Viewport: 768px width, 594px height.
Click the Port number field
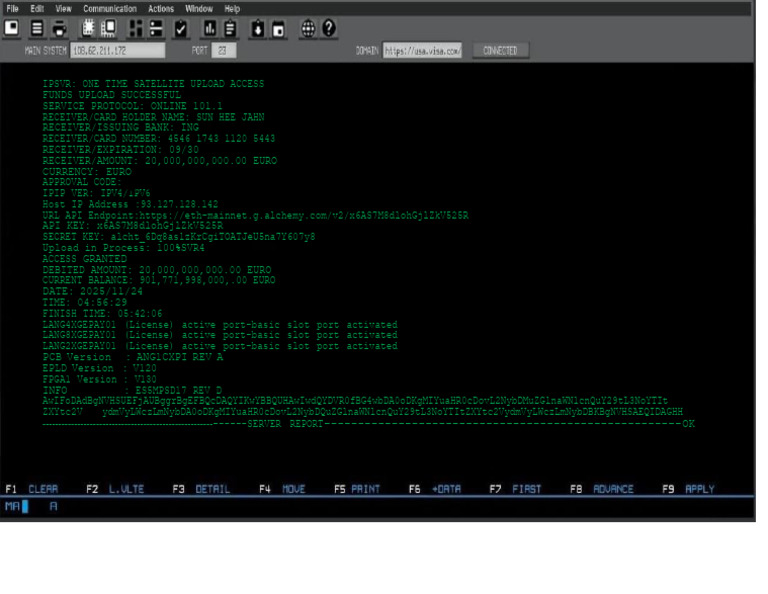[x=224, y=50]
